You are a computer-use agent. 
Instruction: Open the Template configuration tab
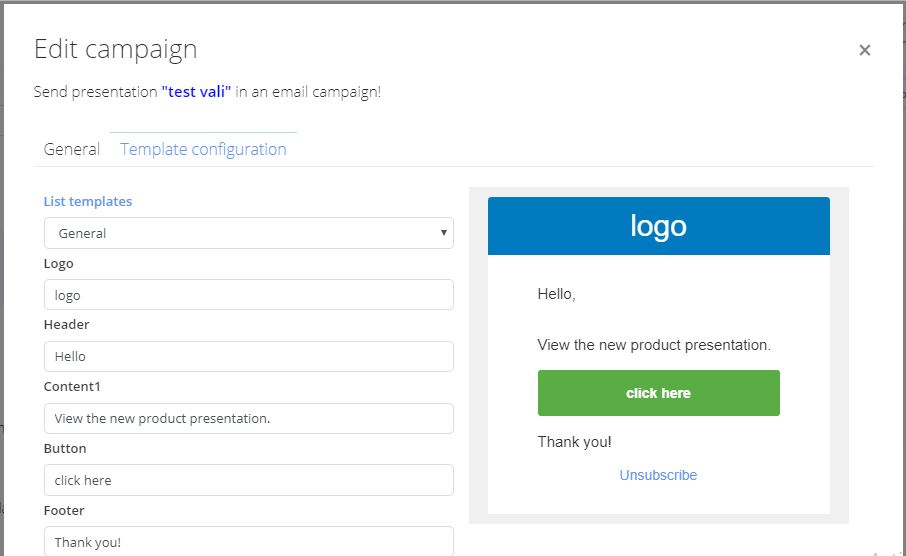203,150
